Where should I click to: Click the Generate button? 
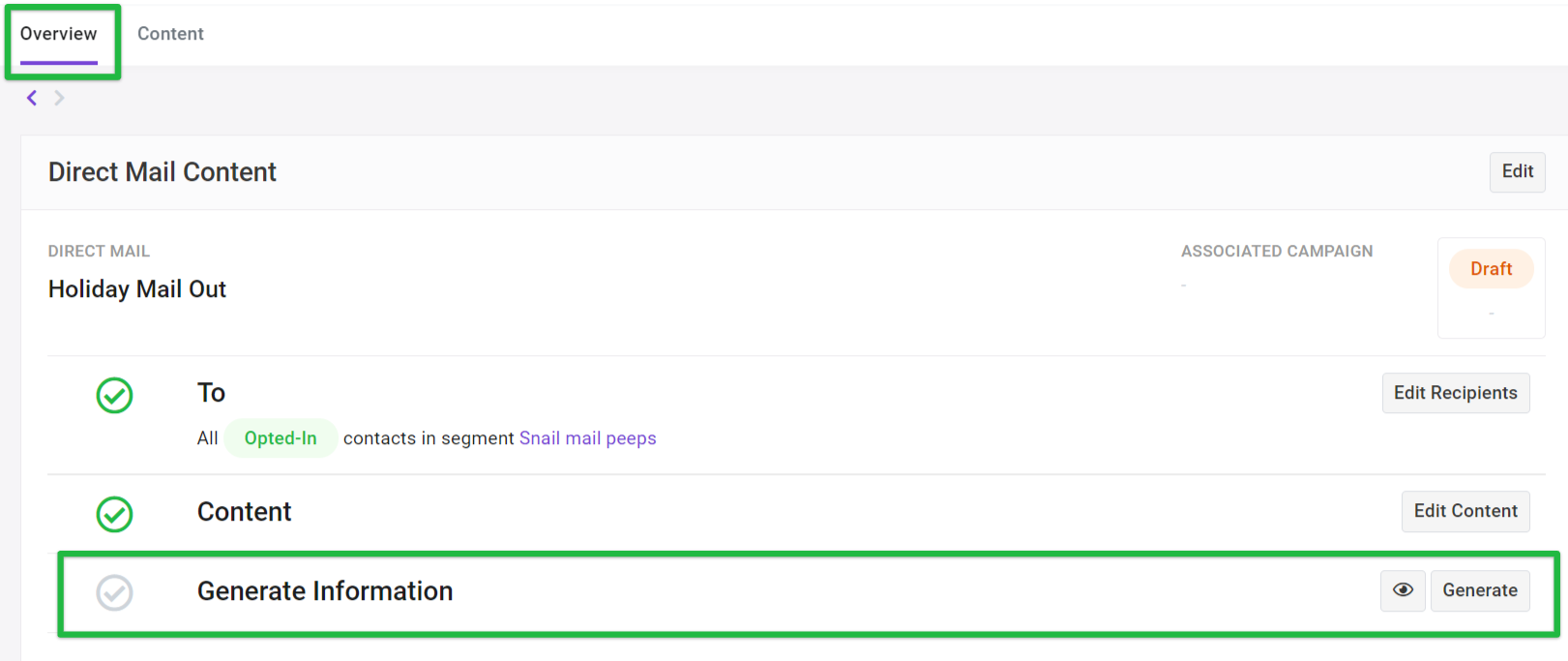(x=1480, y=590)
